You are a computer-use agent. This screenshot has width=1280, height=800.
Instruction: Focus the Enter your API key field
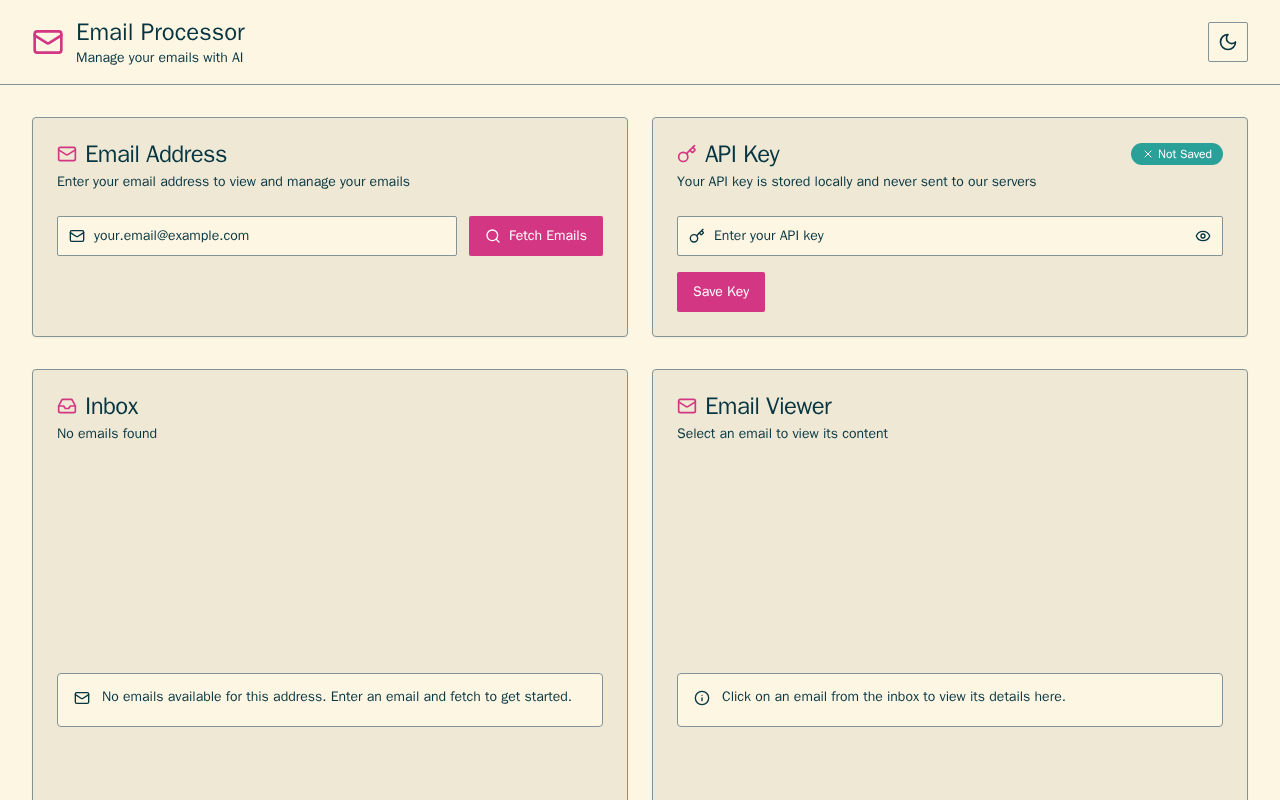click(x=950, y=236)
